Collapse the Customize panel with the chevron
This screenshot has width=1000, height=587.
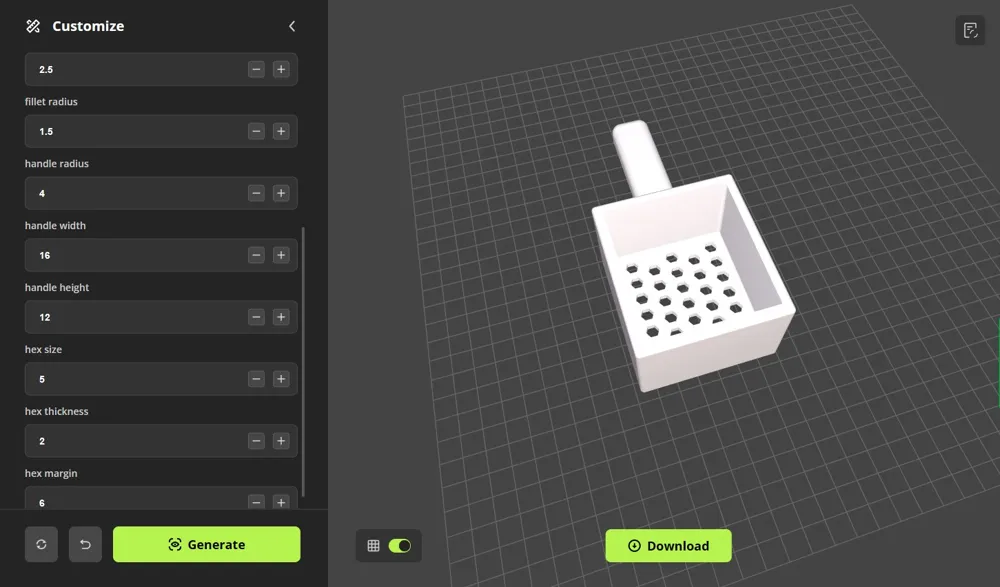click(x=292, y=26)
